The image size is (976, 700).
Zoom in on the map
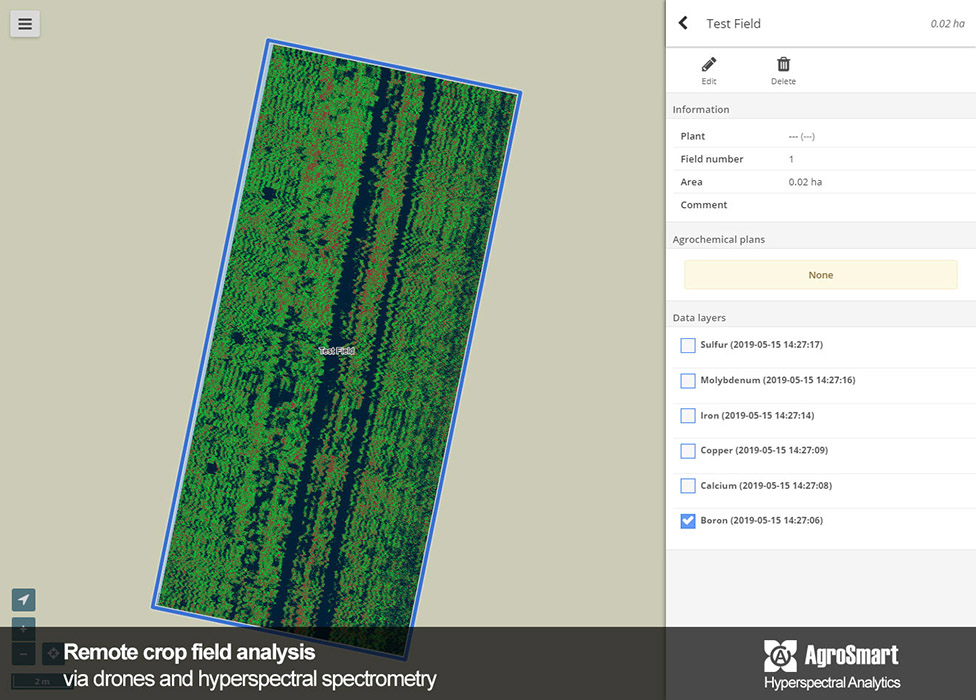pyautogui.click(x=23, y=629)
